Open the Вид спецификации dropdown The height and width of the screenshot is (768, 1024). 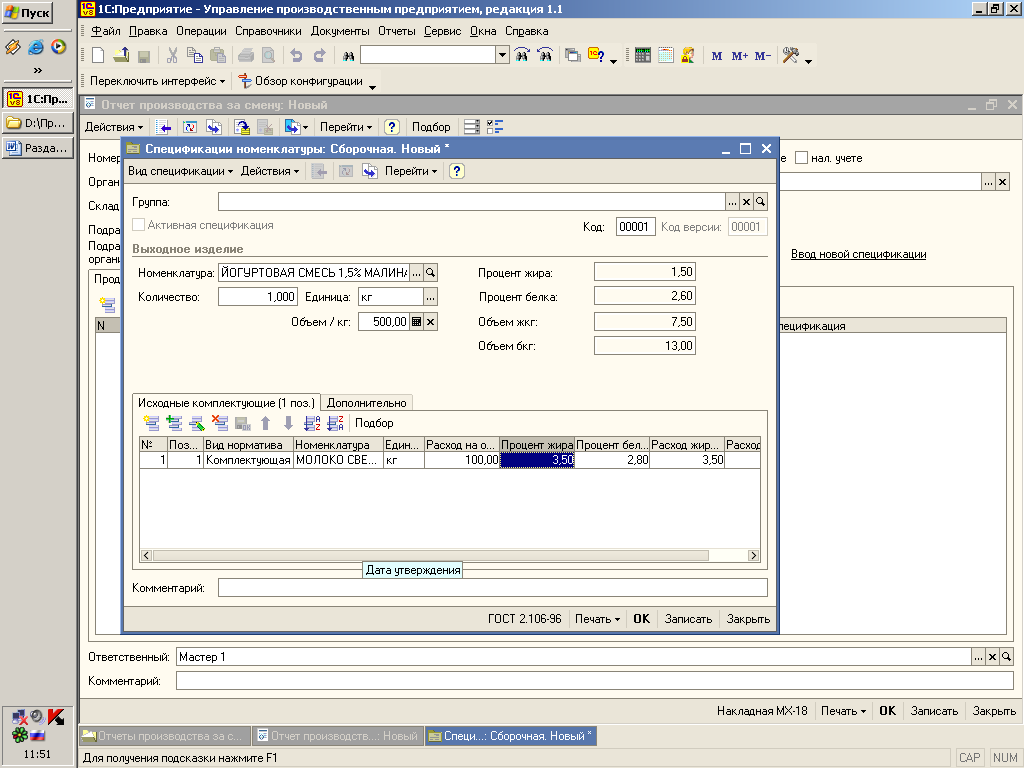[x=180, y=171]
